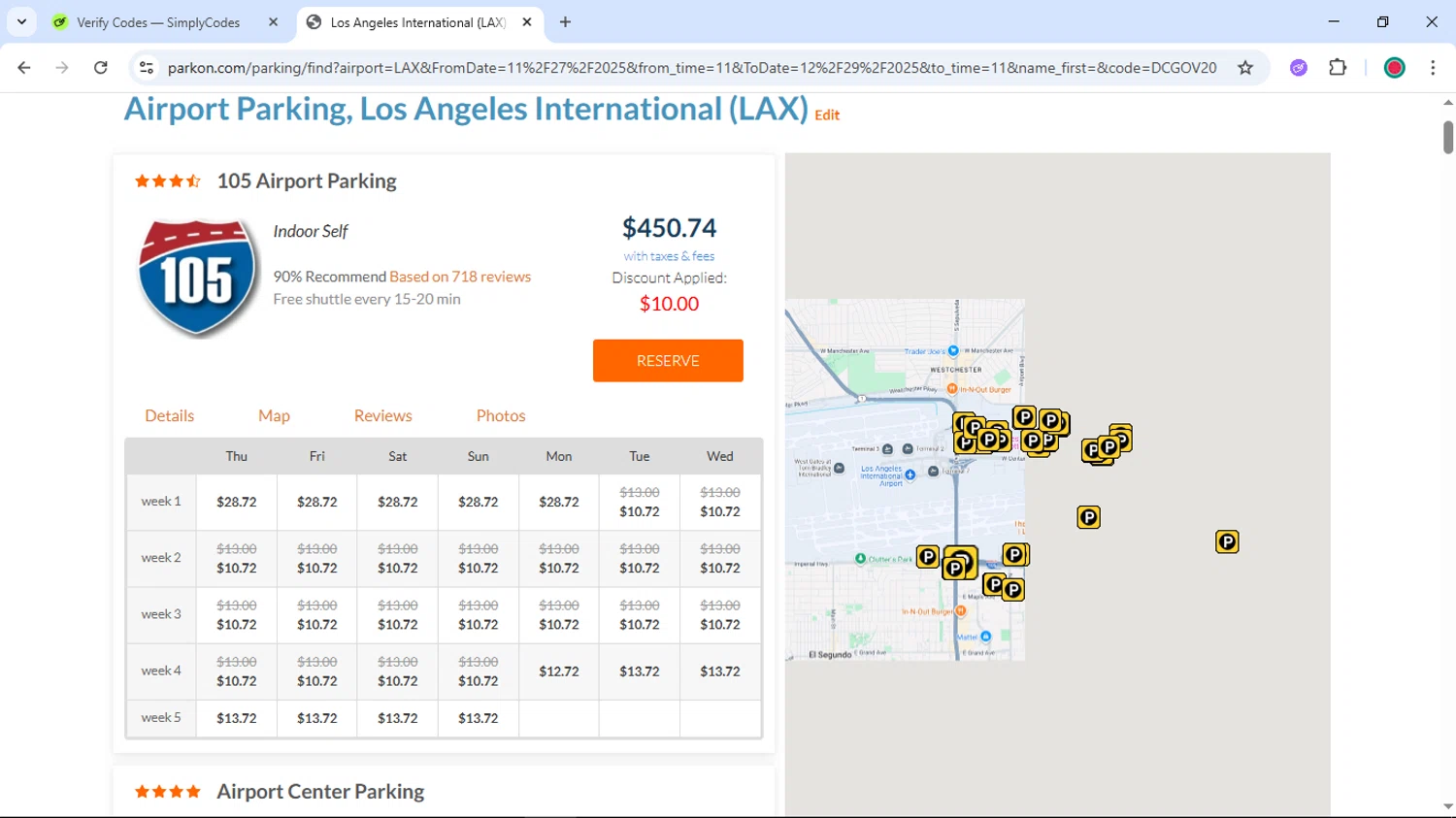This screenshot has width=1456, height=818.
Task: Open 'Based on 718 reviews' link
Action: [460, 277]
